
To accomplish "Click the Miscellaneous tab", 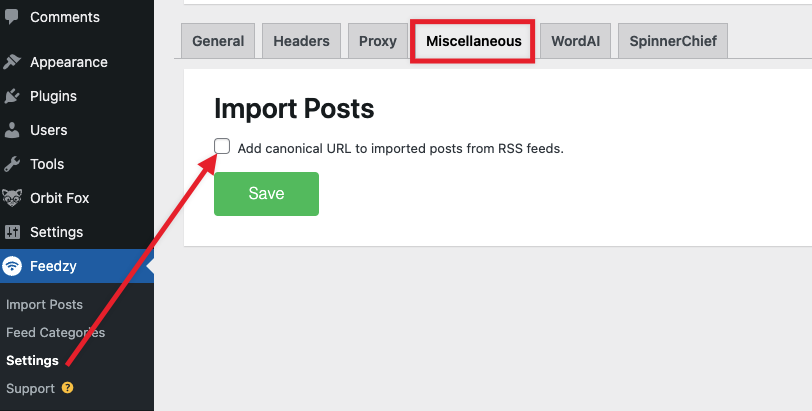I will click(x=473, y=41).
